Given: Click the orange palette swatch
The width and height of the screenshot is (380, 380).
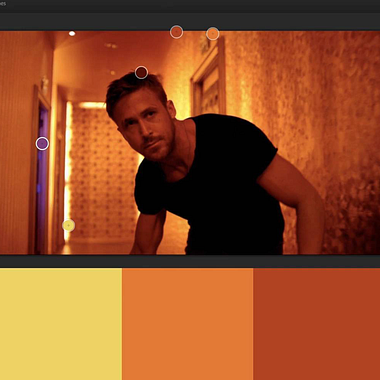Looking at the screenshot, I should point(188,324).
